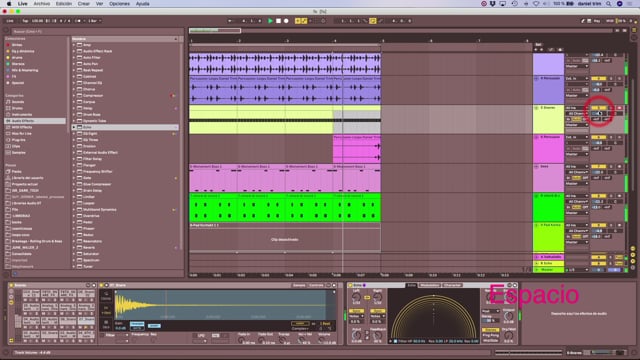Image resolution: width=640 pixels, height=360 pixels.
Task: Open All Ins input dropdown on 5 Snares
Action: [577, 108]
